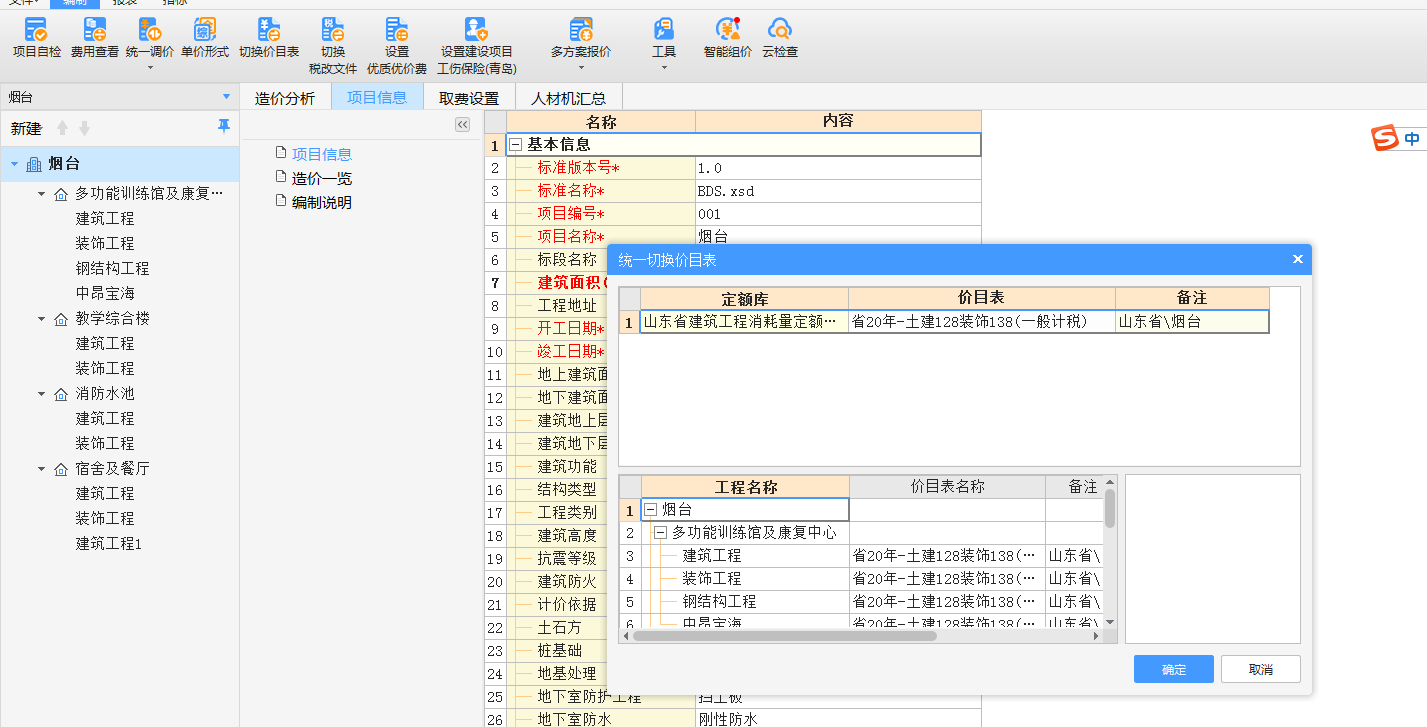1427x727 pixels.
Task: Switch to the 造价分析 tab
Action: point(285,98)
